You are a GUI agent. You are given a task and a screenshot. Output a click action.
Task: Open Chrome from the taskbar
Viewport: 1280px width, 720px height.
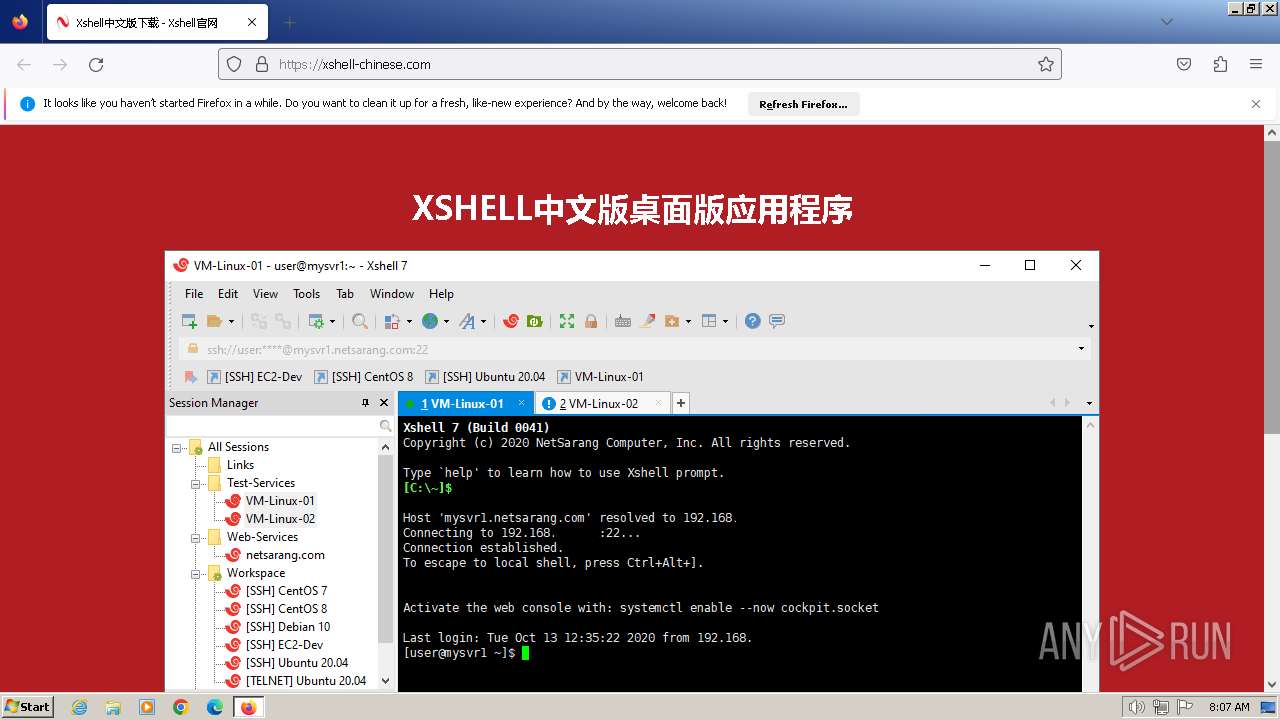(x=181, y=707)
